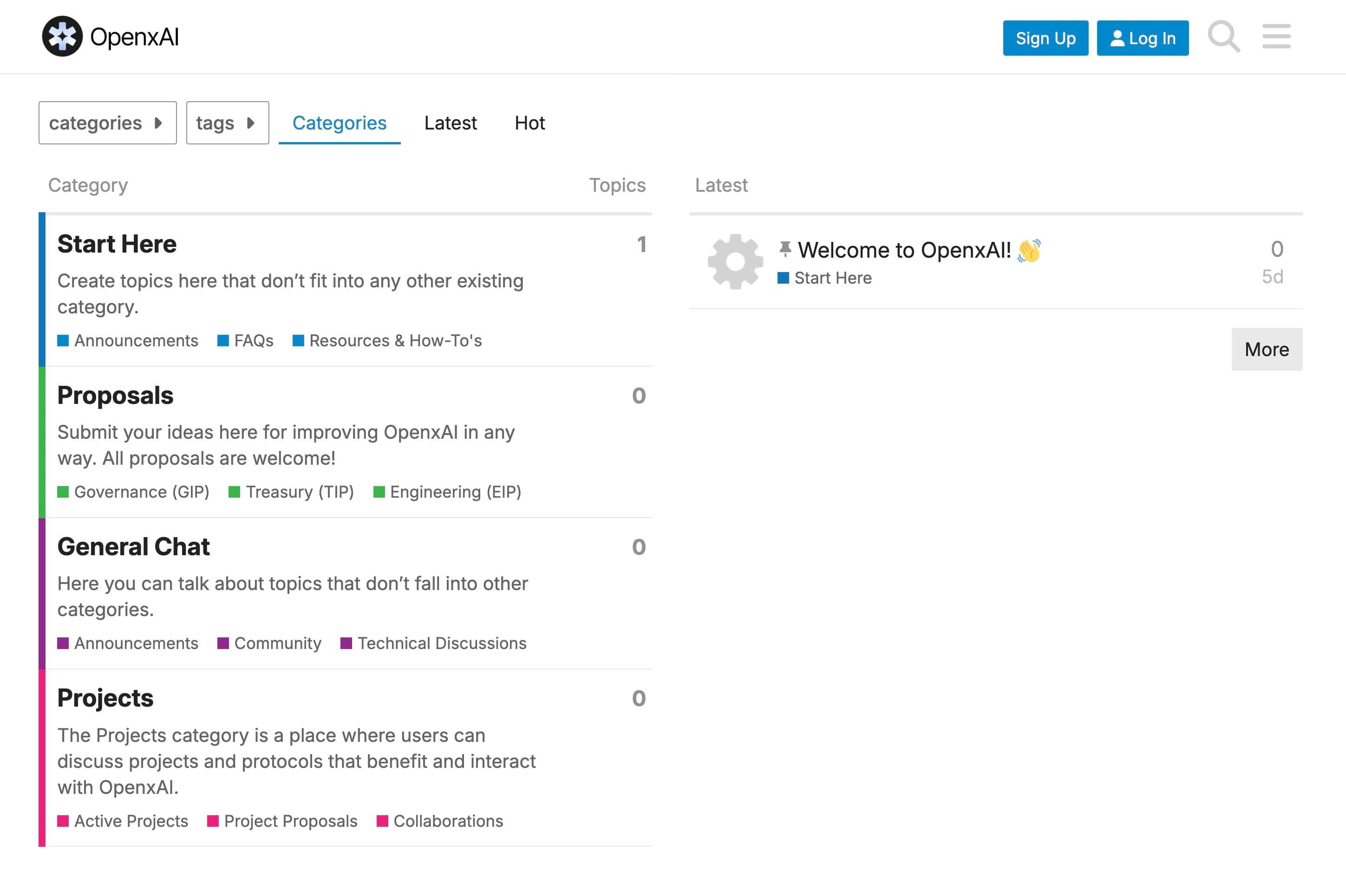Open the Engineering (EIP) subcategory
Viewport: 1346px width, 896px height.
pyautogui.click(x=447, y=492)
